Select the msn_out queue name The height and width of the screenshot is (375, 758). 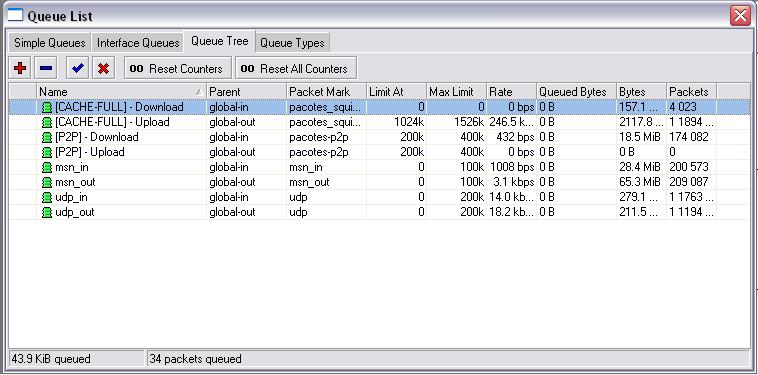(75, 182)
